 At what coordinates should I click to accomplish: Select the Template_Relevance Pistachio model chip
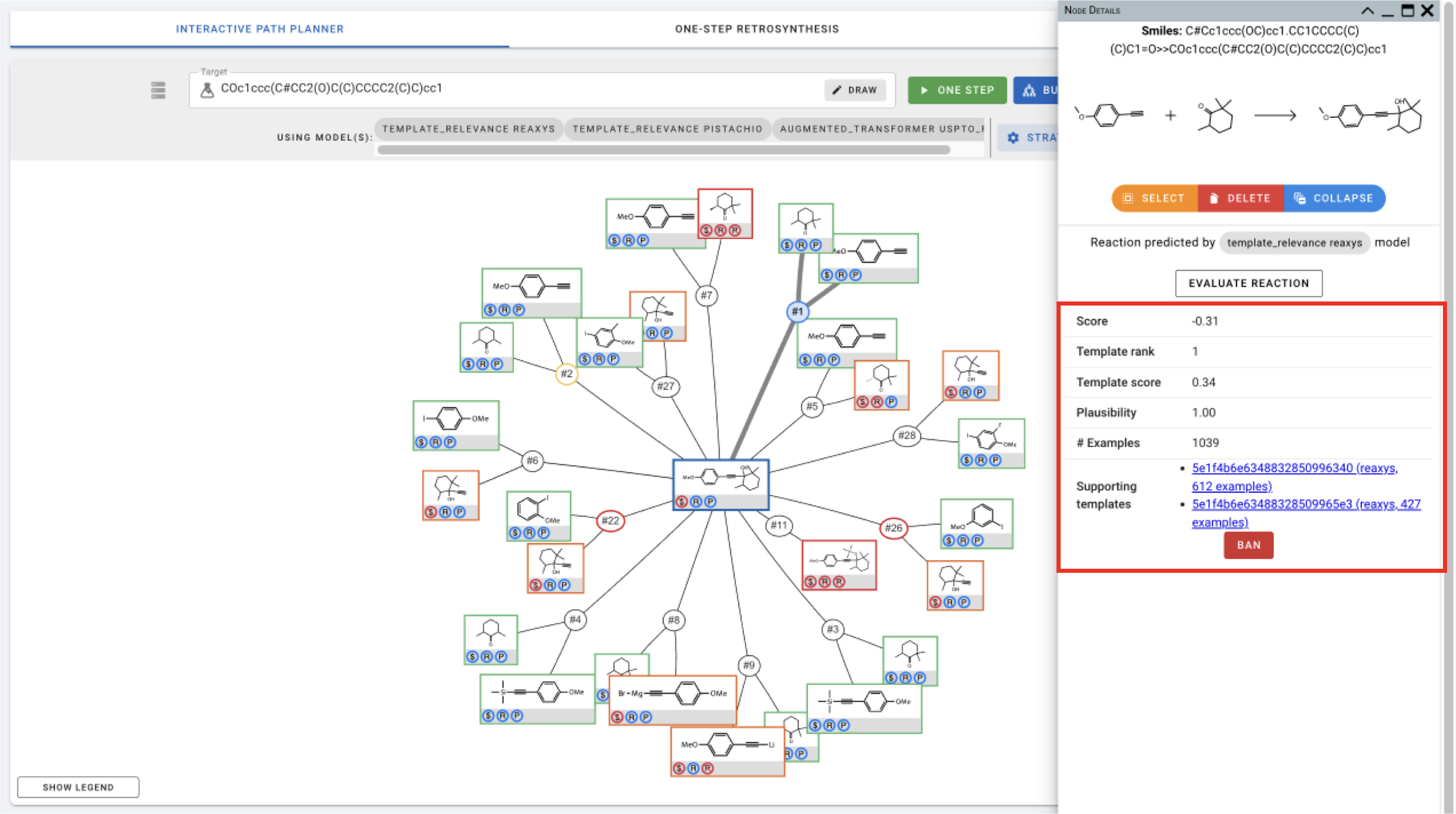pos(668,129)
